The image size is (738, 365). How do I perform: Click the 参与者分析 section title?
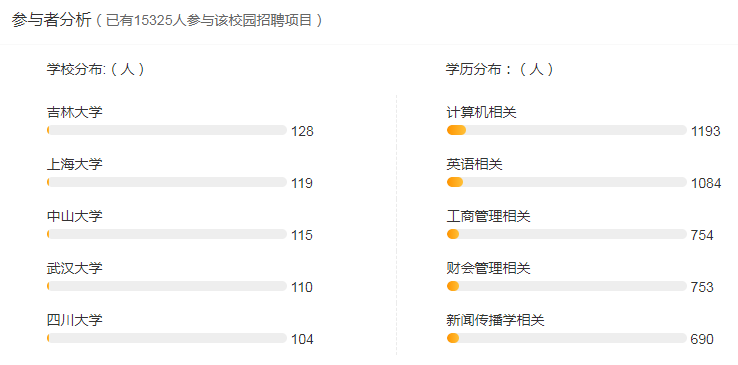(x=51, y=20)
